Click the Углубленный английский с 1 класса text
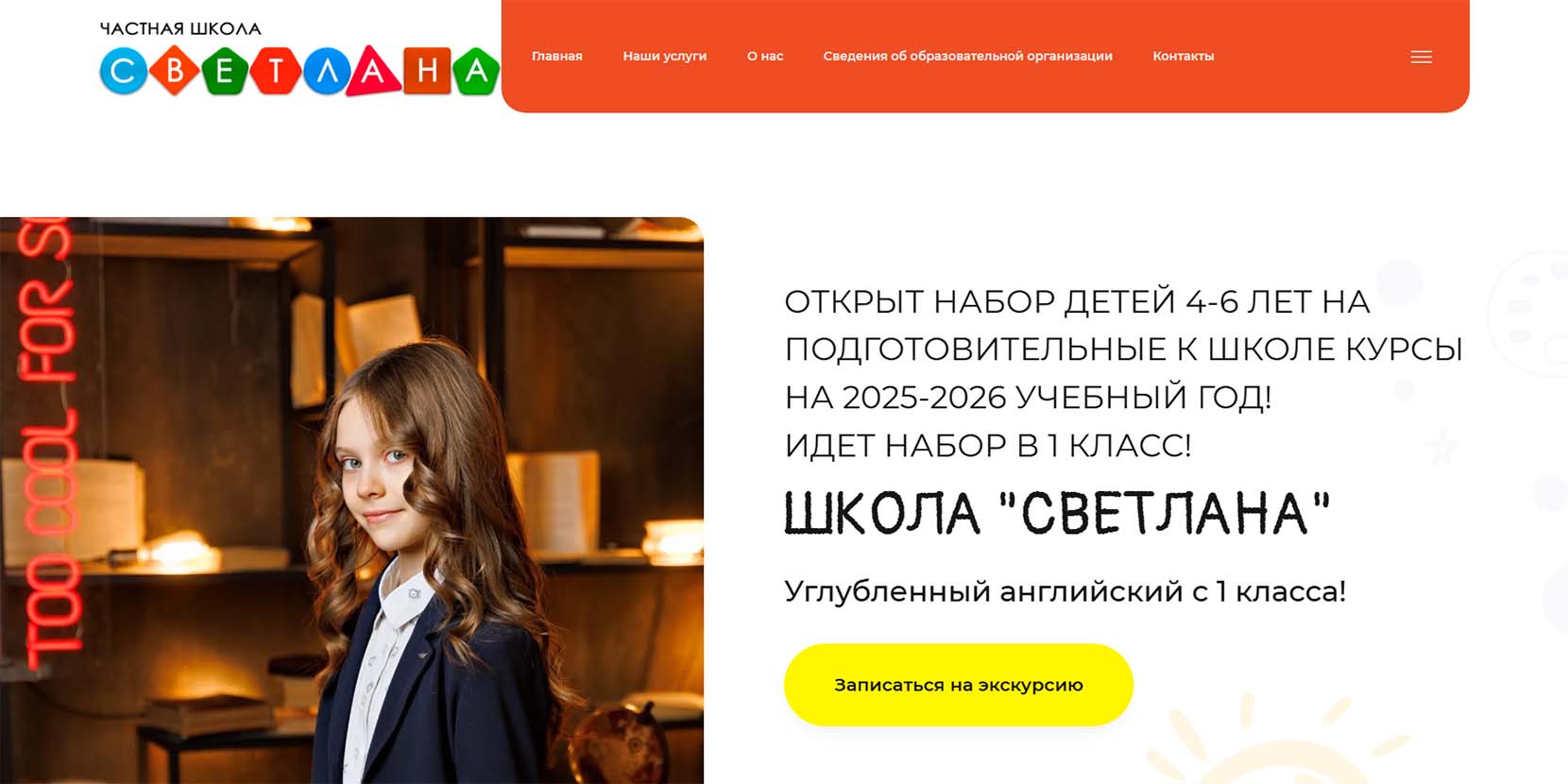The width and height of the screenshot is (1568, 784). point(1065,591)
